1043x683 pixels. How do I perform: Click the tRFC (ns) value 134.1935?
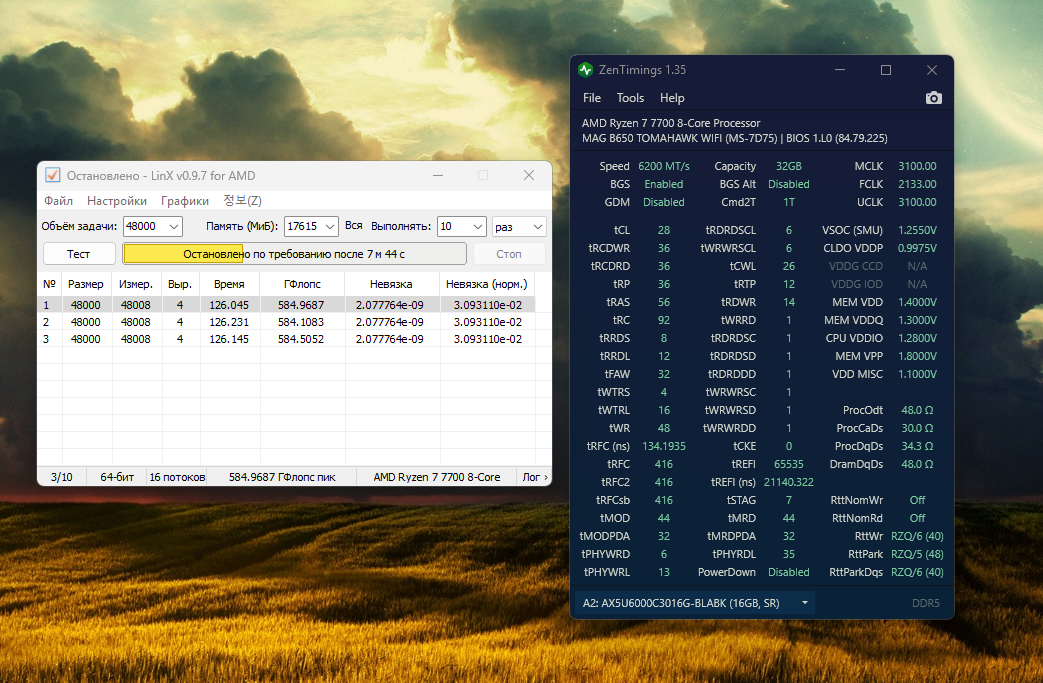pos(664,446)
